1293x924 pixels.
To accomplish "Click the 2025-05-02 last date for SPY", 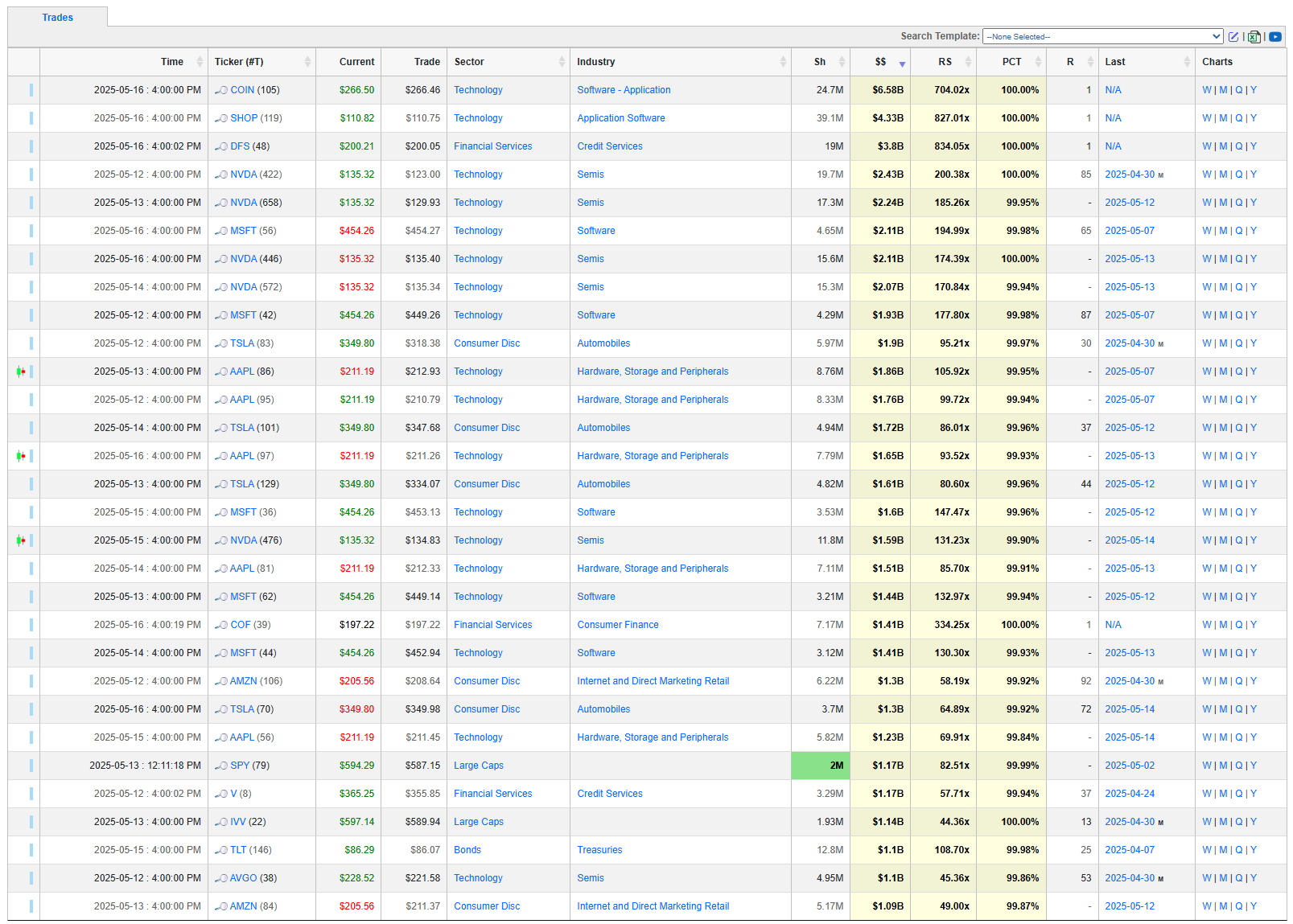I will click(x=1130, y=766).
